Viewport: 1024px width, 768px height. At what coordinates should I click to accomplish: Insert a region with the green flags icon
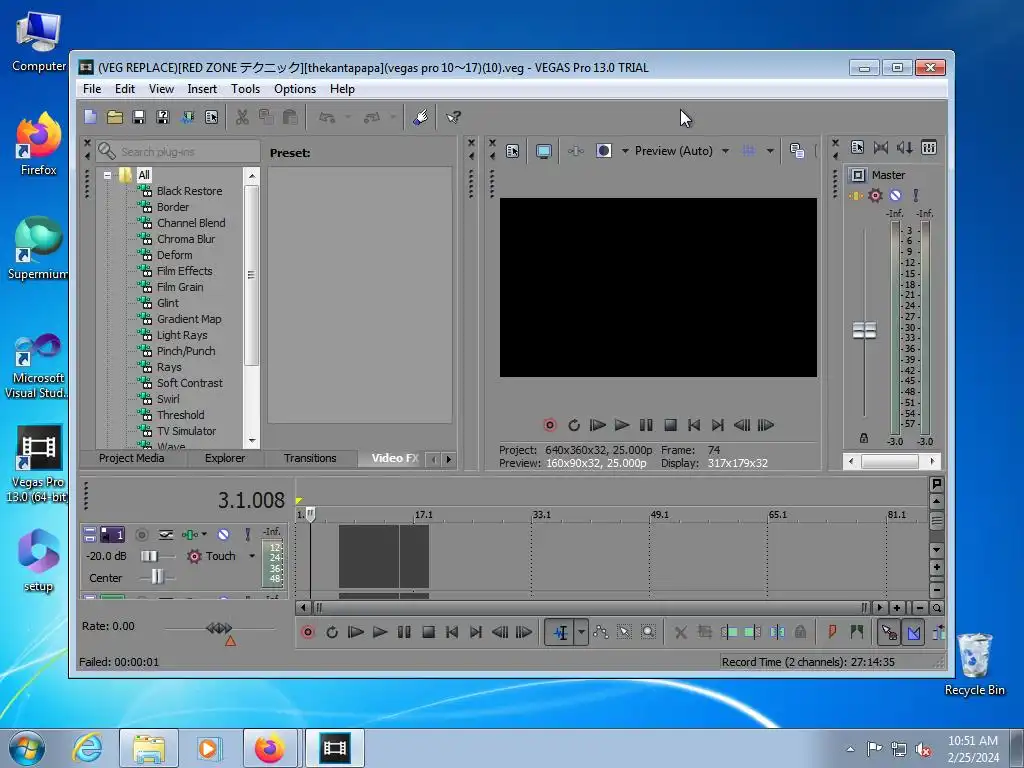(x=856, y=632)
